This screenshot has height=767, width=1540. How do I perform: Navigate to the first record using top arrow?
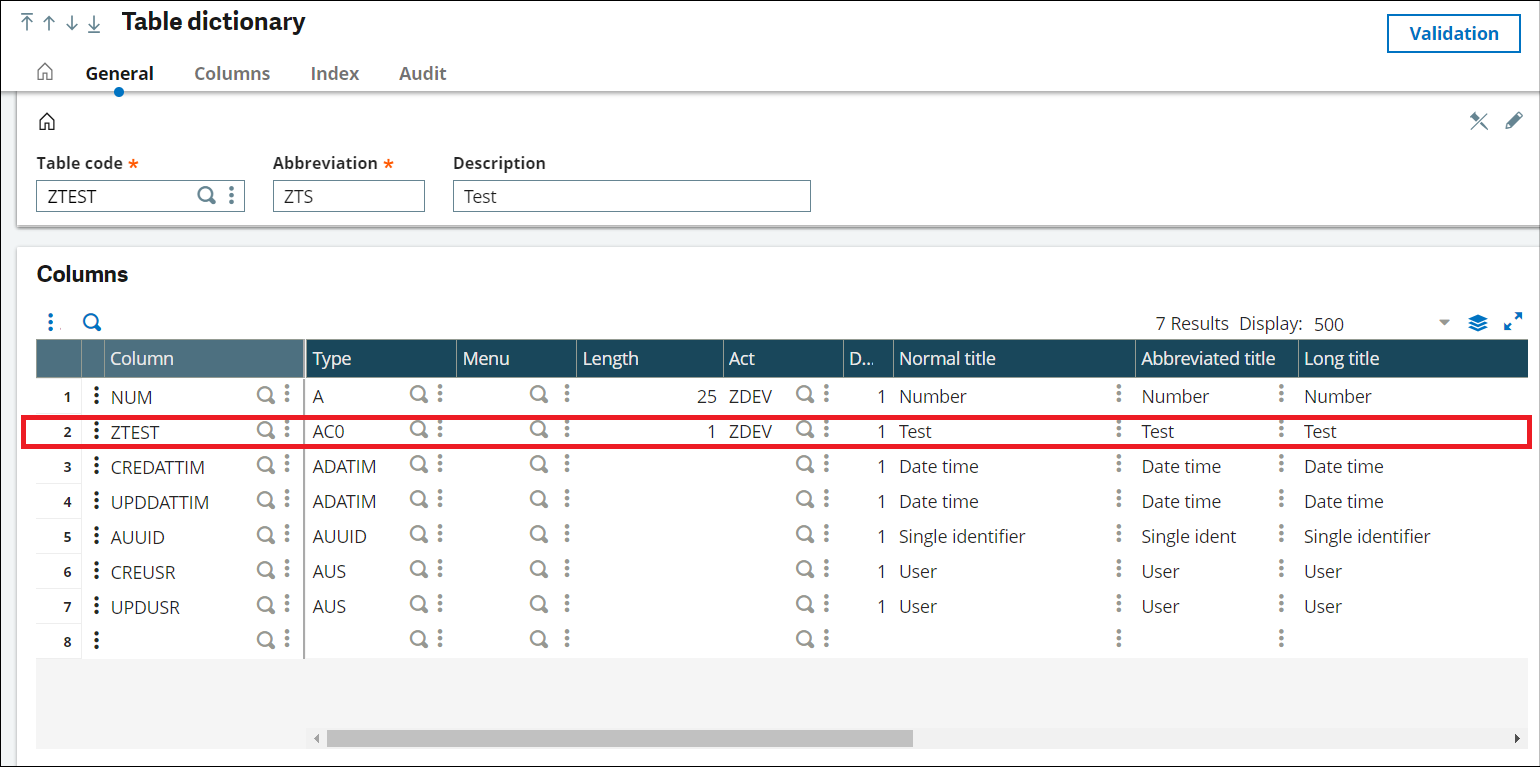[x=25, y=21]
